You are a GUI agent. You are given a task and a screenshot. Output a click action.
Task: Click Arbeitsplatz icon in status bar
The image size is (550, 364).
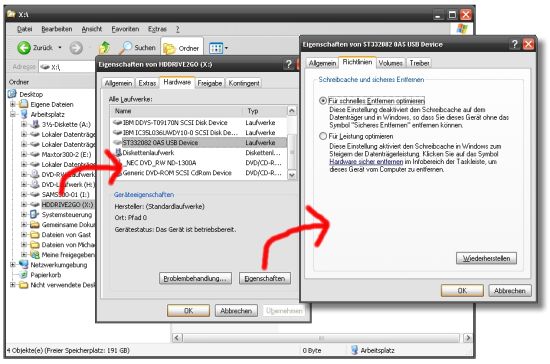355,350
